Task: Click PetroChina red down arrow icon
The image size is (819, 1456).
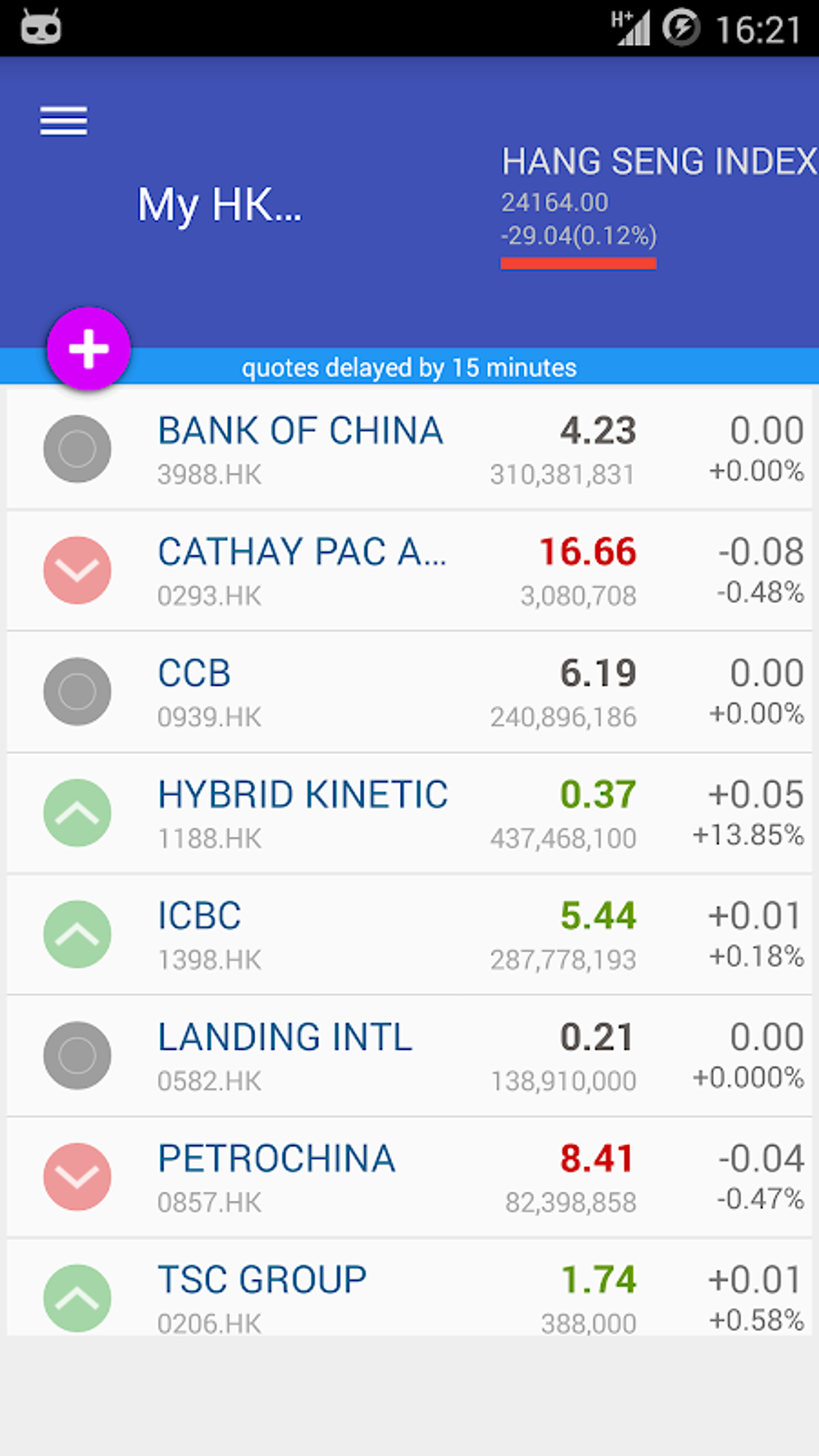Action: [x=77, y=1177]
